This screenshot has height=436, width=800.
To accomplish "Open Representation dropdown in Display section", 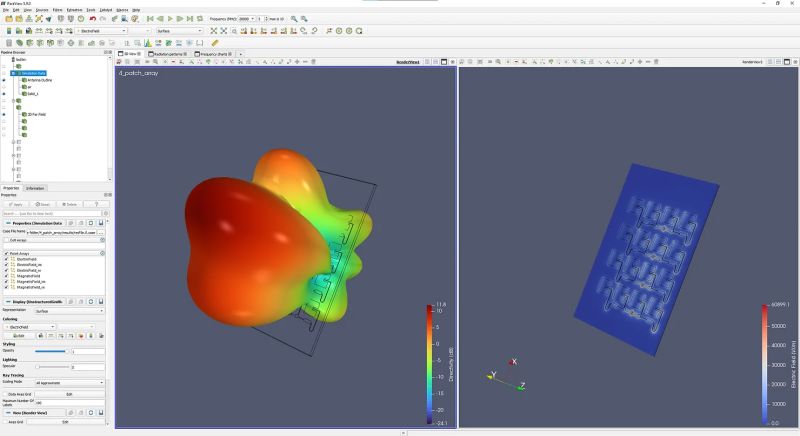I will (x=69, y=311).
